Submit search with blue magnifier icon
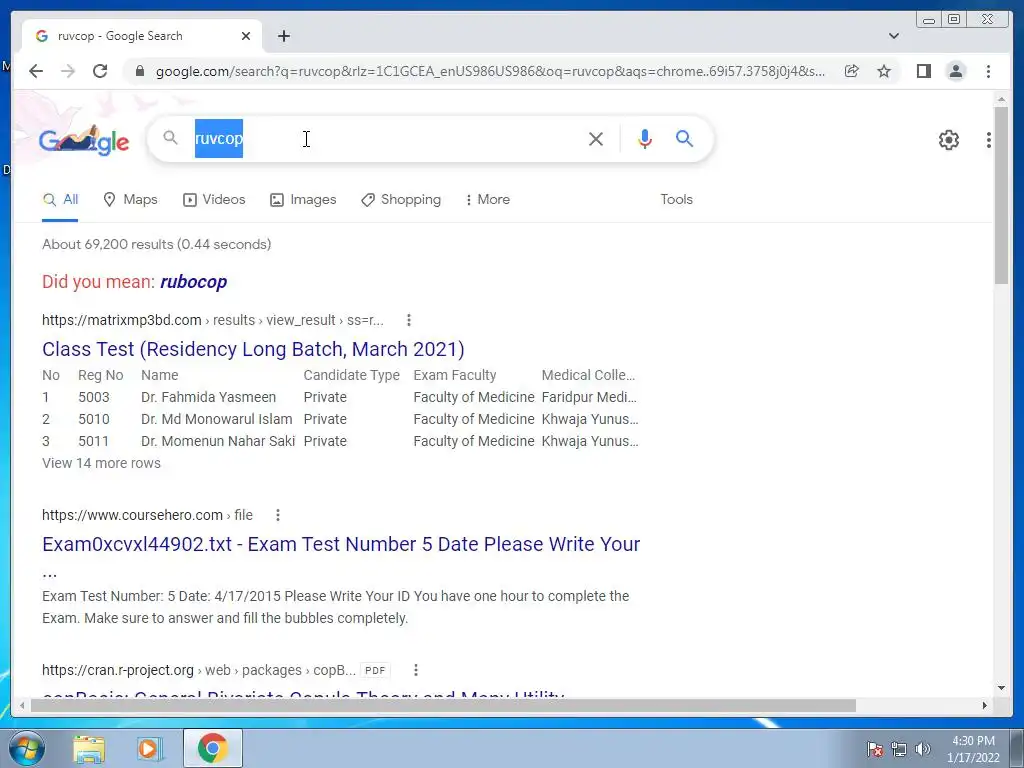 [x=684, y=138]
